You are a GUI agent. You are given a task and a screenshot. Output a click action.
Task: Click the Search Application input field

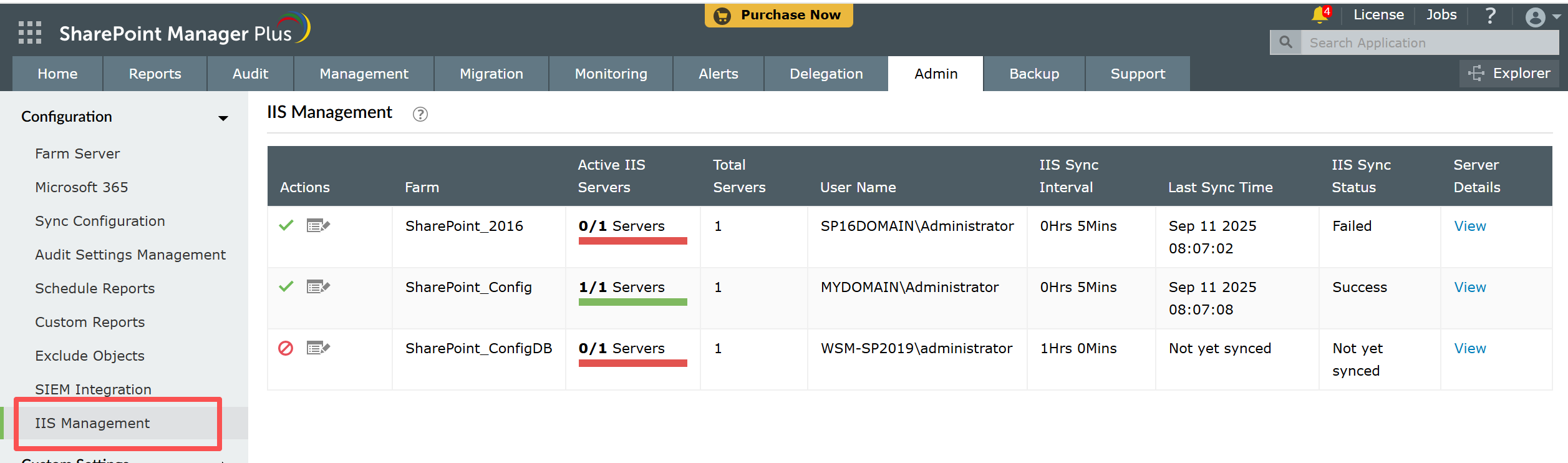1428,42
